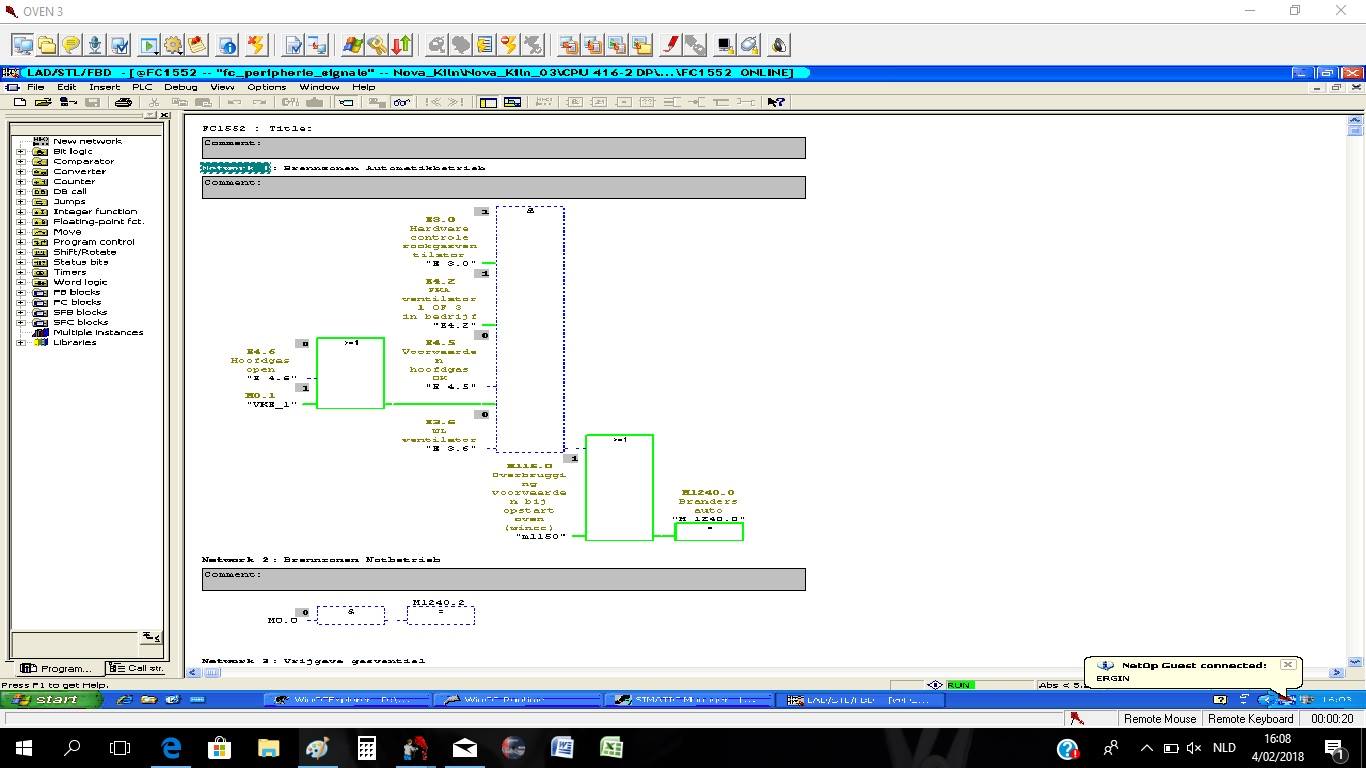
Task: Click the monitor (glasses) icon in toolbar
Action: click(401, 102)
